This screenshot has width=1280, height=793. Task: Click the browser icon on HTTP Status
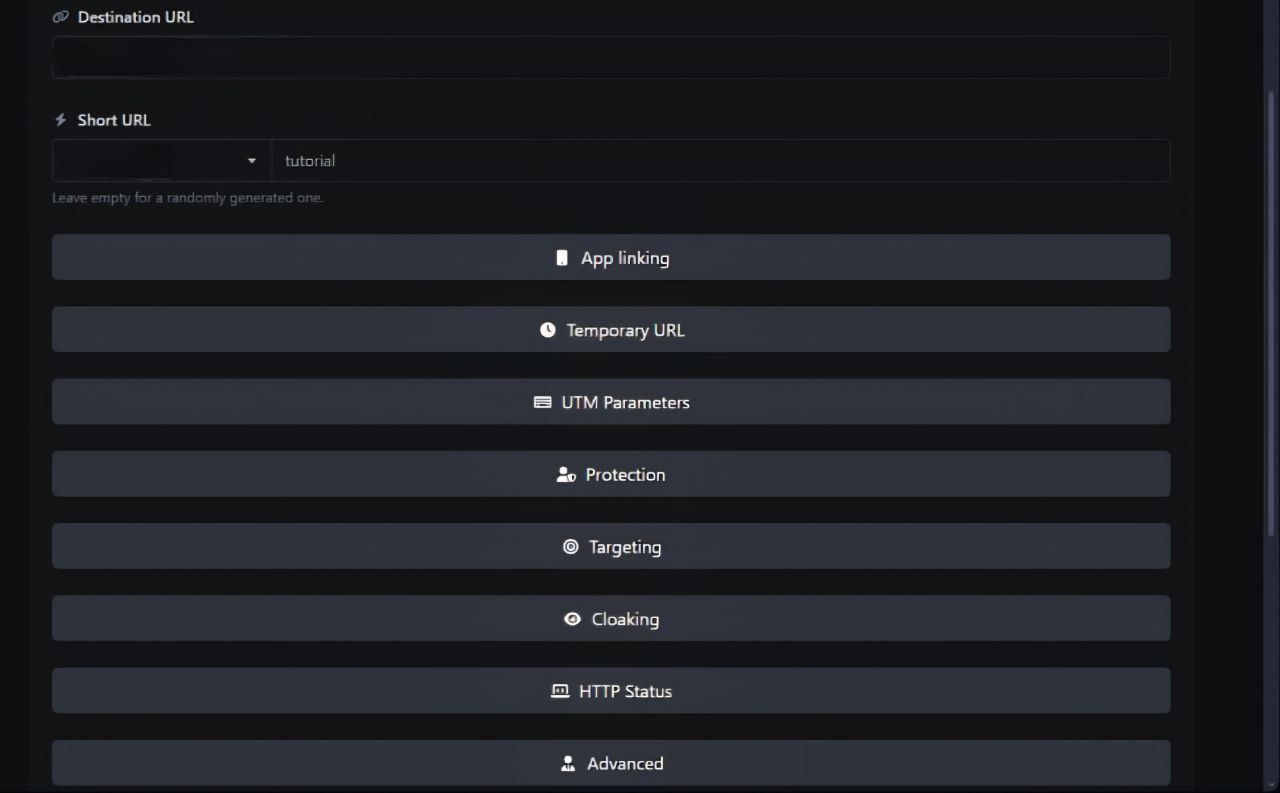[x=559, y=690]
